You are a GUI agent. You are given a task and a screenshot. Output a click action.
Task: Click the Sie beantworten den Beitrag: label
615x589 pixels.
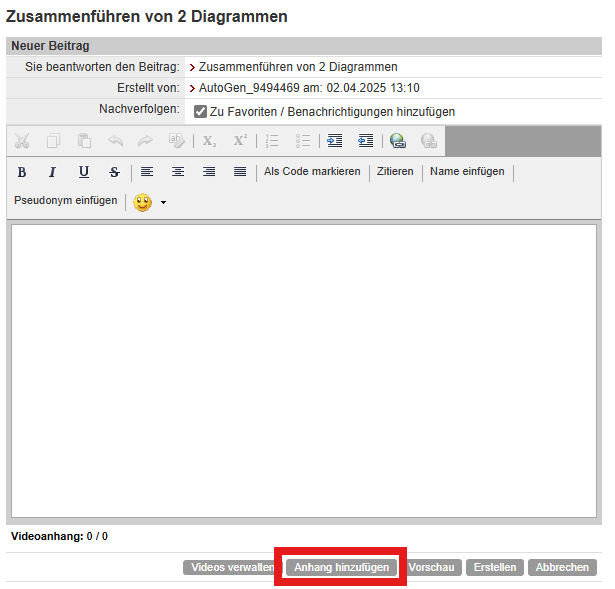coord(102,67)
